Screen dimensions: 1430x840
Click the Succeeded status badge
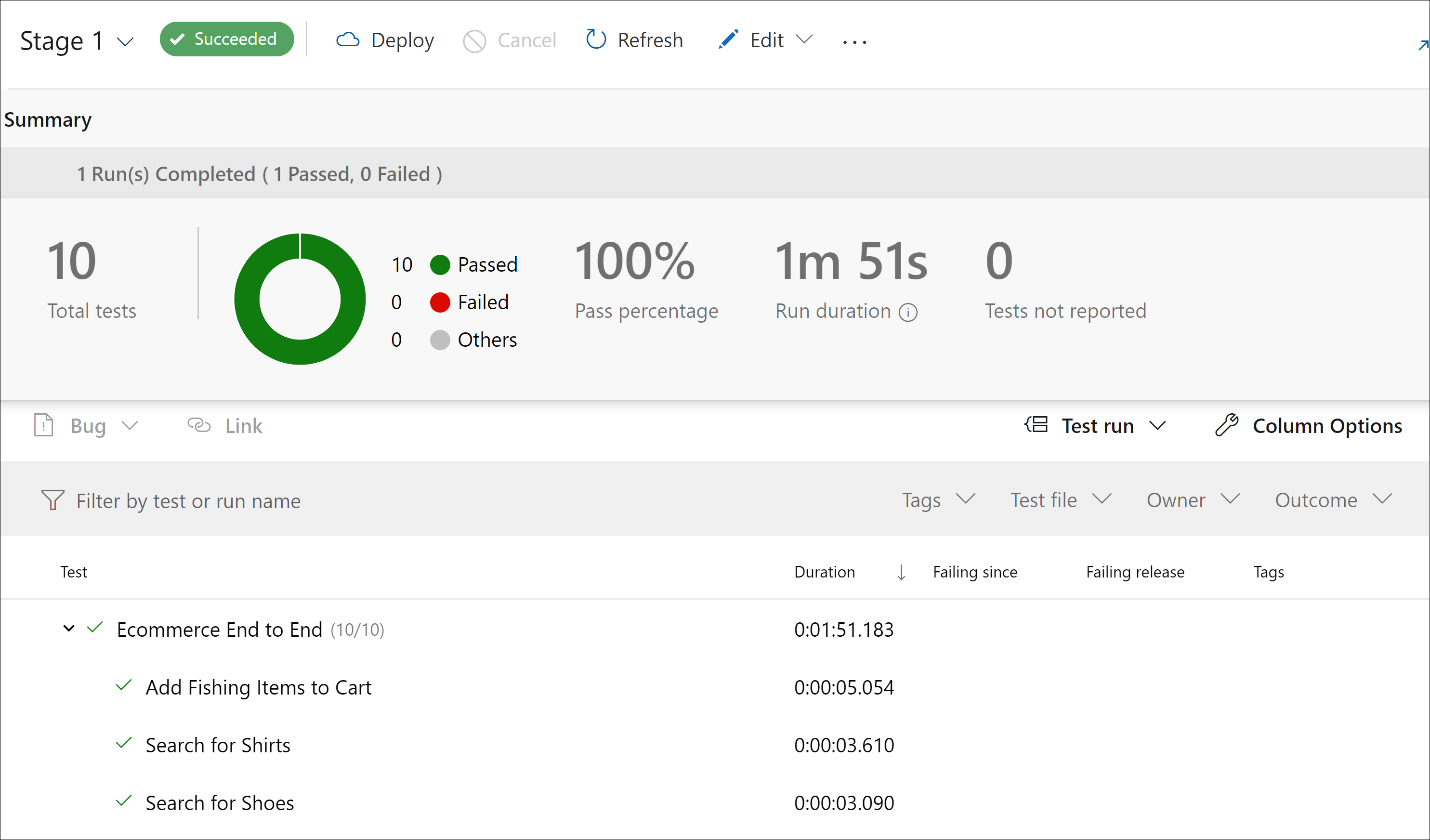click(226, 39)
